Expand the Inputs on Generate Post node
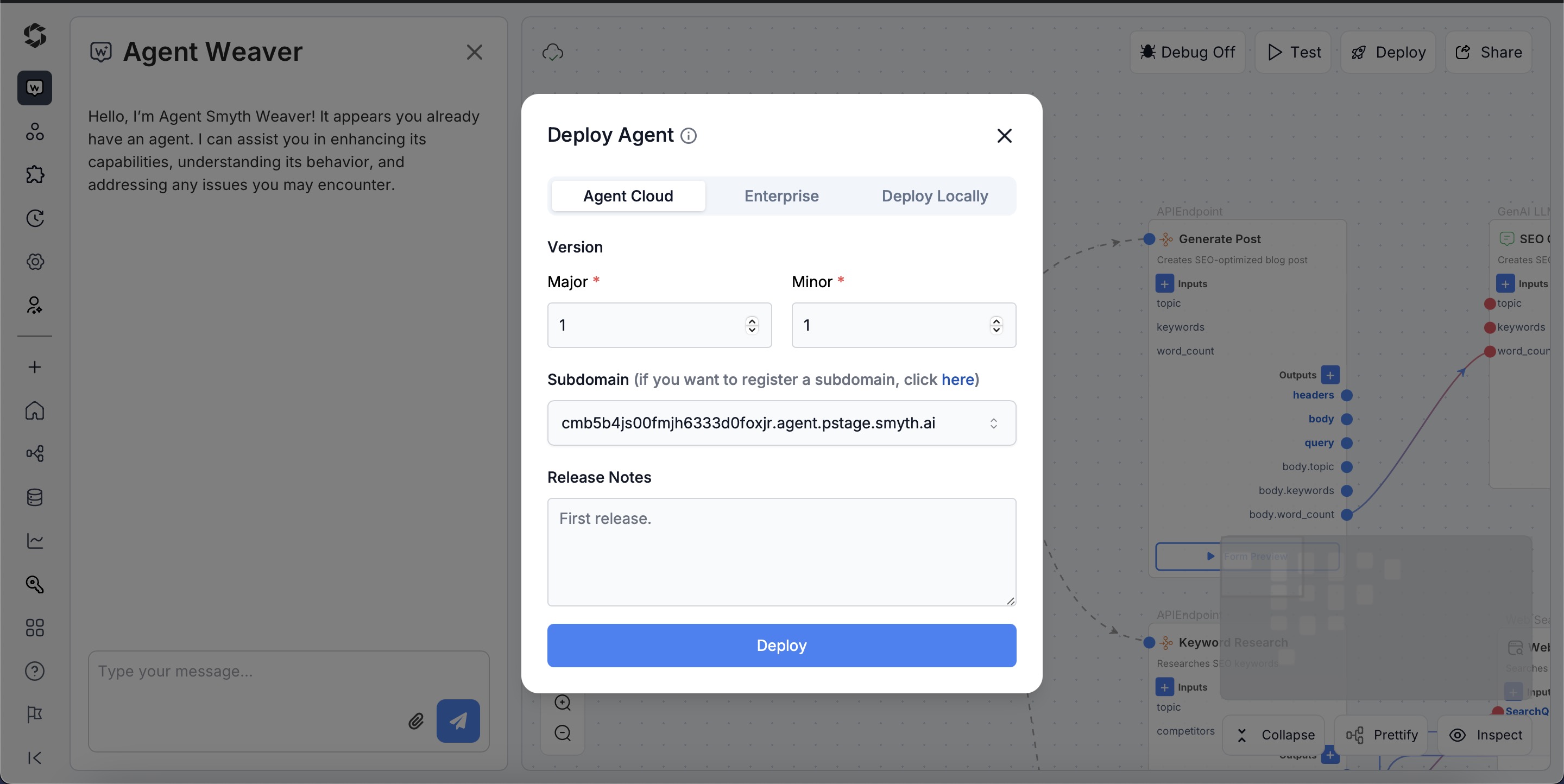 click(1164, 283)
